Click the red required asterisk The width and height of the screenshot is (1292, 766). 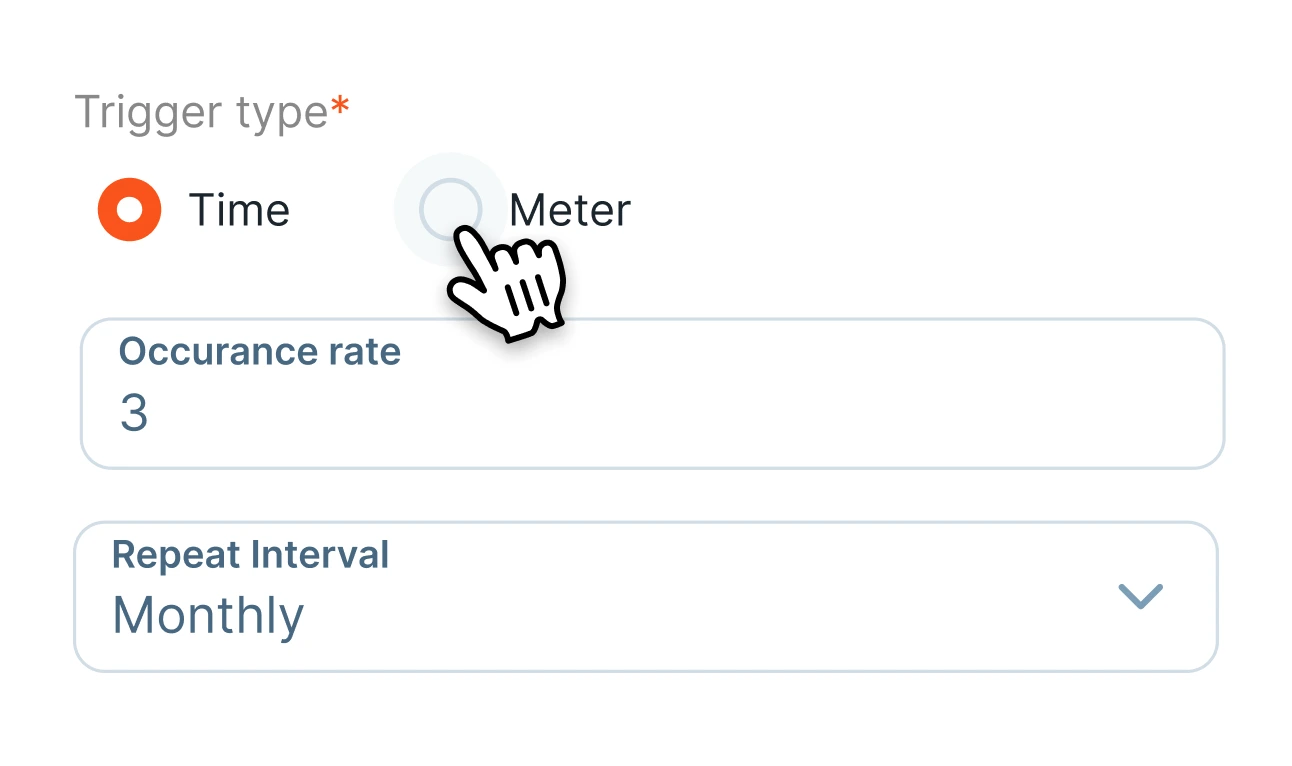tap(341, 105)
